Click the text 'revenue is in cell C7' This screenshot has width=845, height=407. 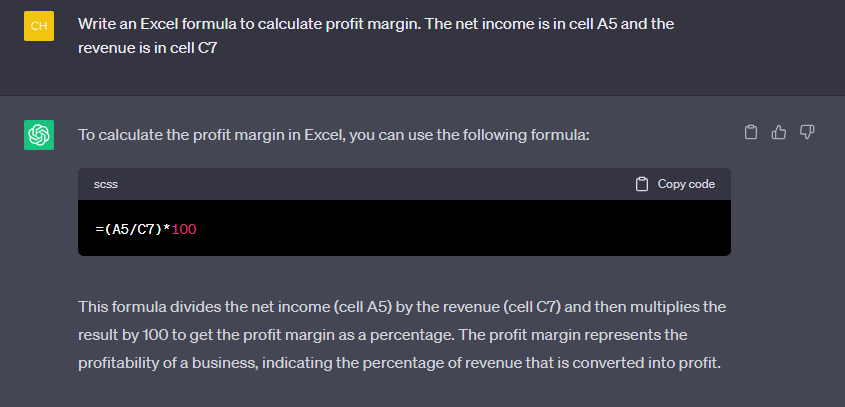coord(147,47)
